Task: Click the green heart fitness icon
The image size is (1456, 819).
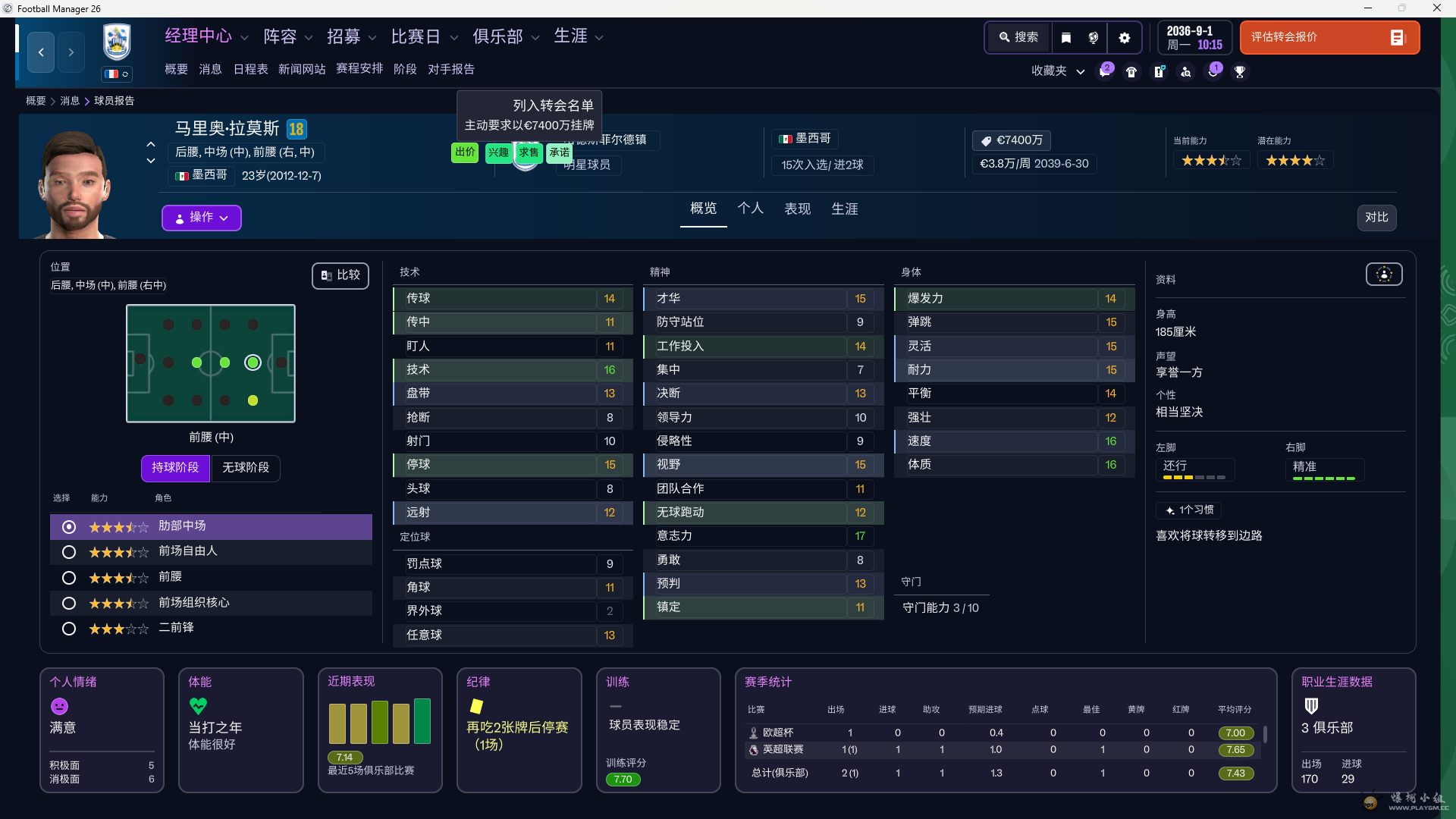Action: click(198, 706)
